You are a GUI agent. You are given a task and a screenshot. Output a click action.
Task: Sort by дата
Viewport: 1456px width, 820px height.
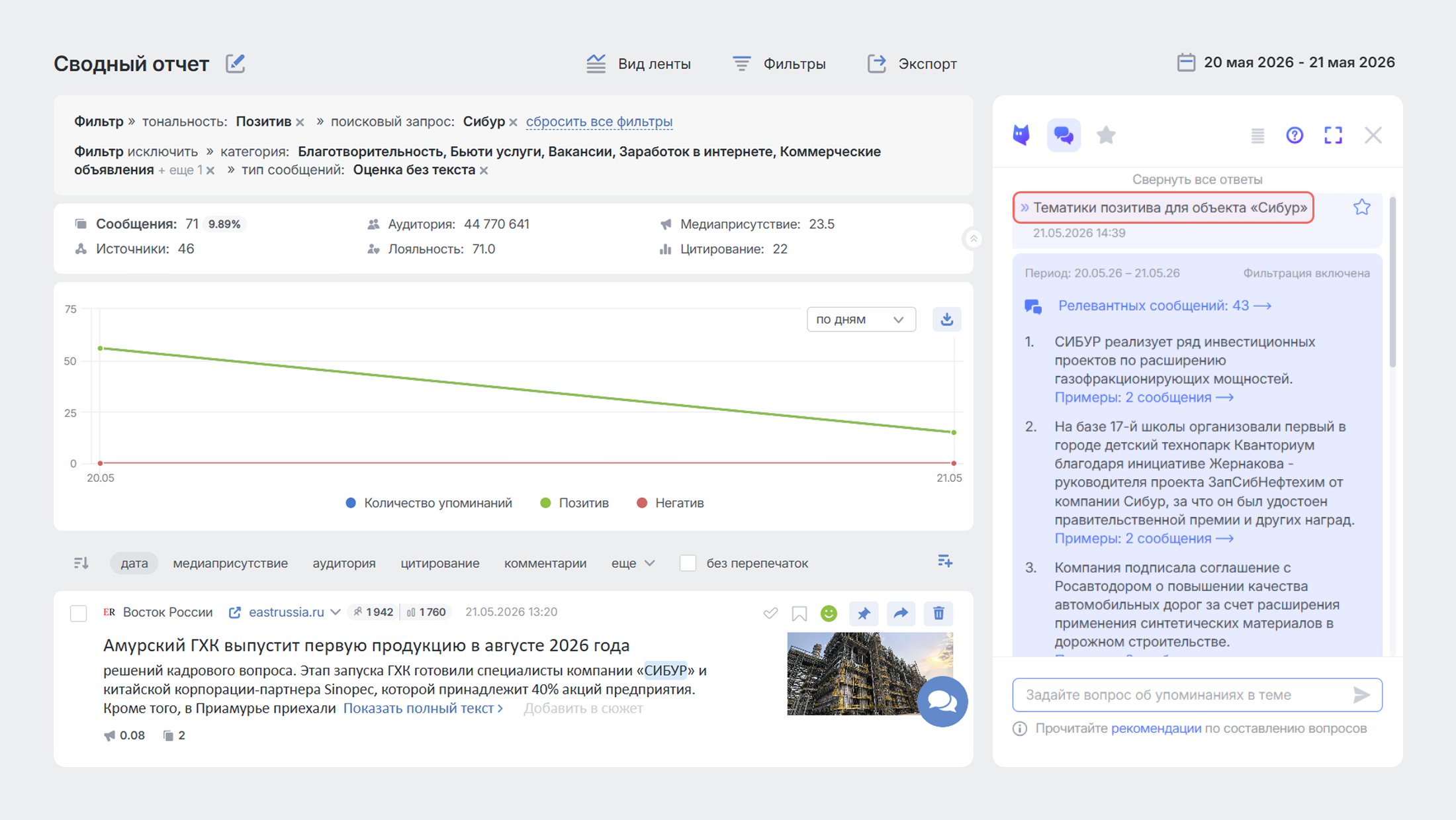click(x=134, y=563)
